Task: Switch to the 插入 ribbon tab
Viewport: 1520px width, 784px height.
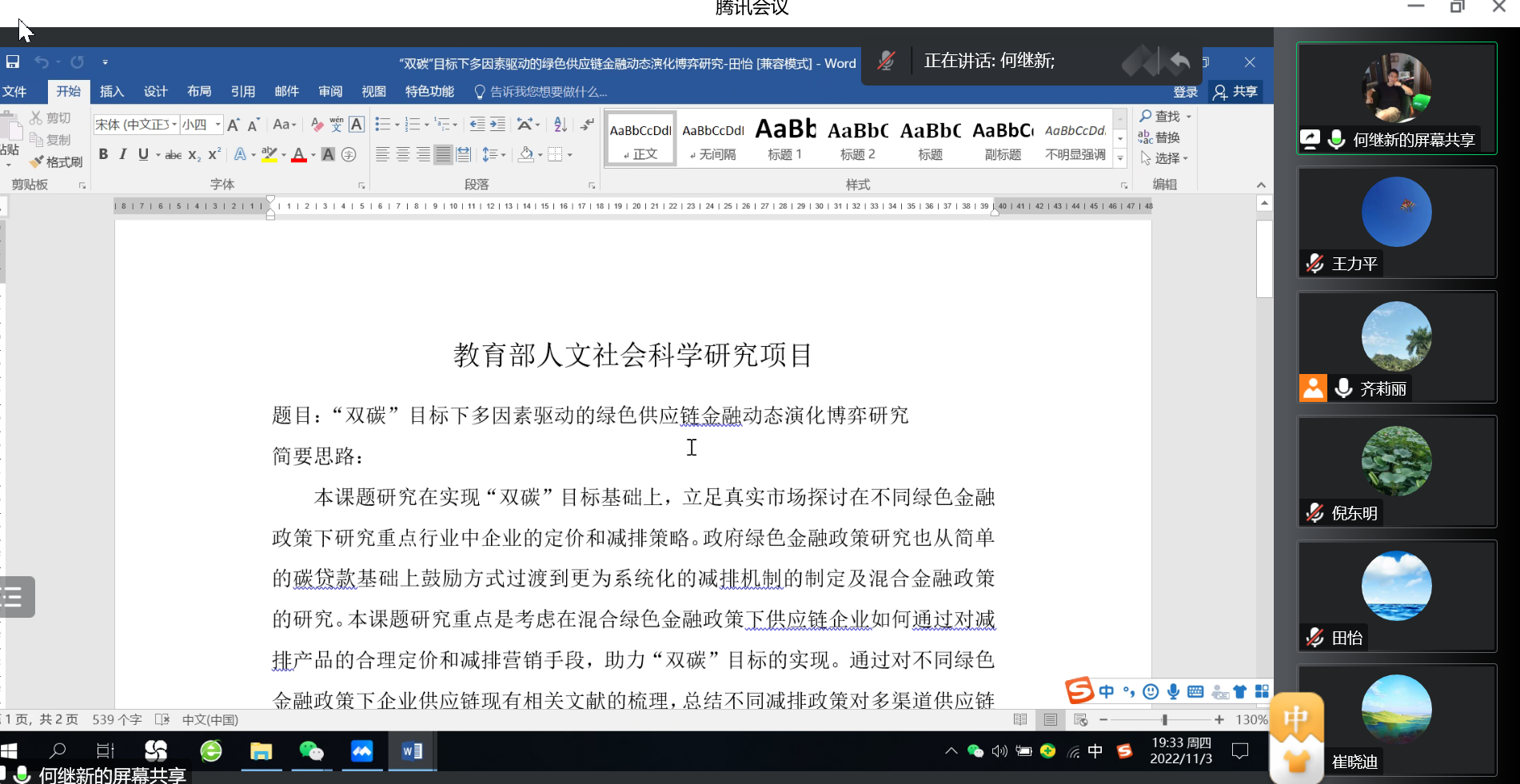Action: point(112,92)
